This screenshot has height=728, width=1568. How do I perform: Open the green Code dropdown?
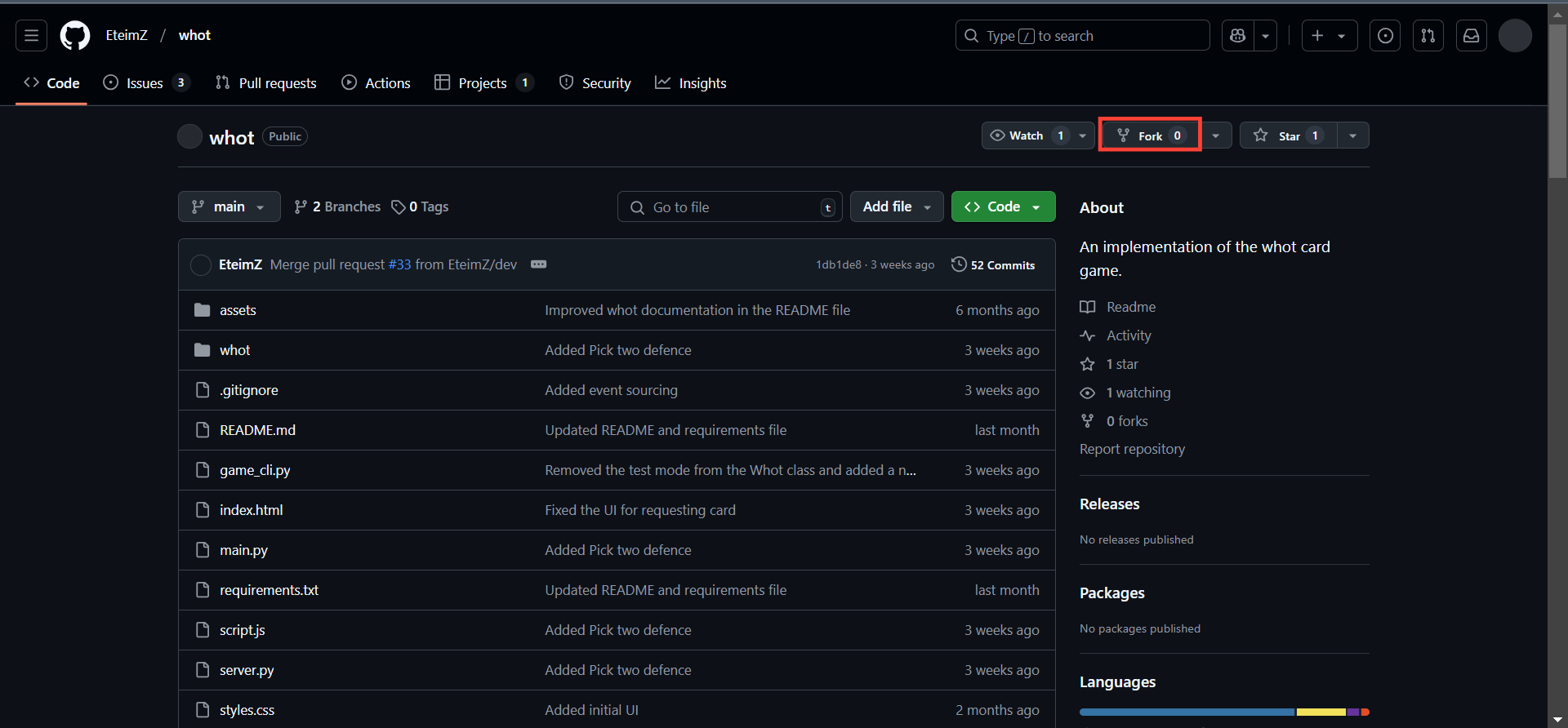point(1003,206)
